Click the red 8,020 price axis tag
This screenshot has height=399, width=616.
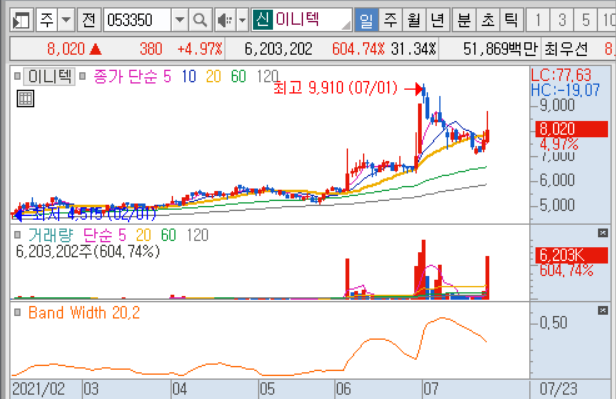click(x=572, y=129)
